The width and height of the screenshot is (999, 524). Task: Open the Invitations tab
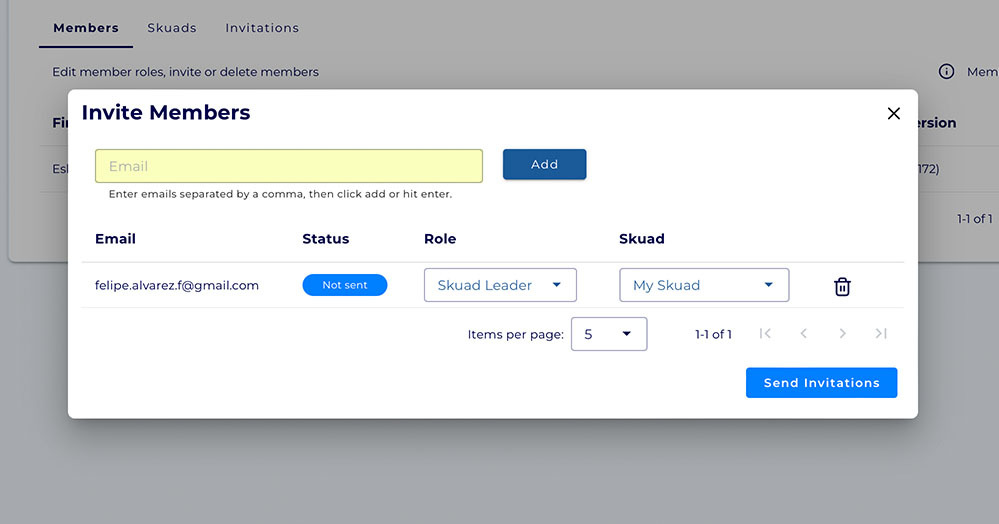[262, 28]
